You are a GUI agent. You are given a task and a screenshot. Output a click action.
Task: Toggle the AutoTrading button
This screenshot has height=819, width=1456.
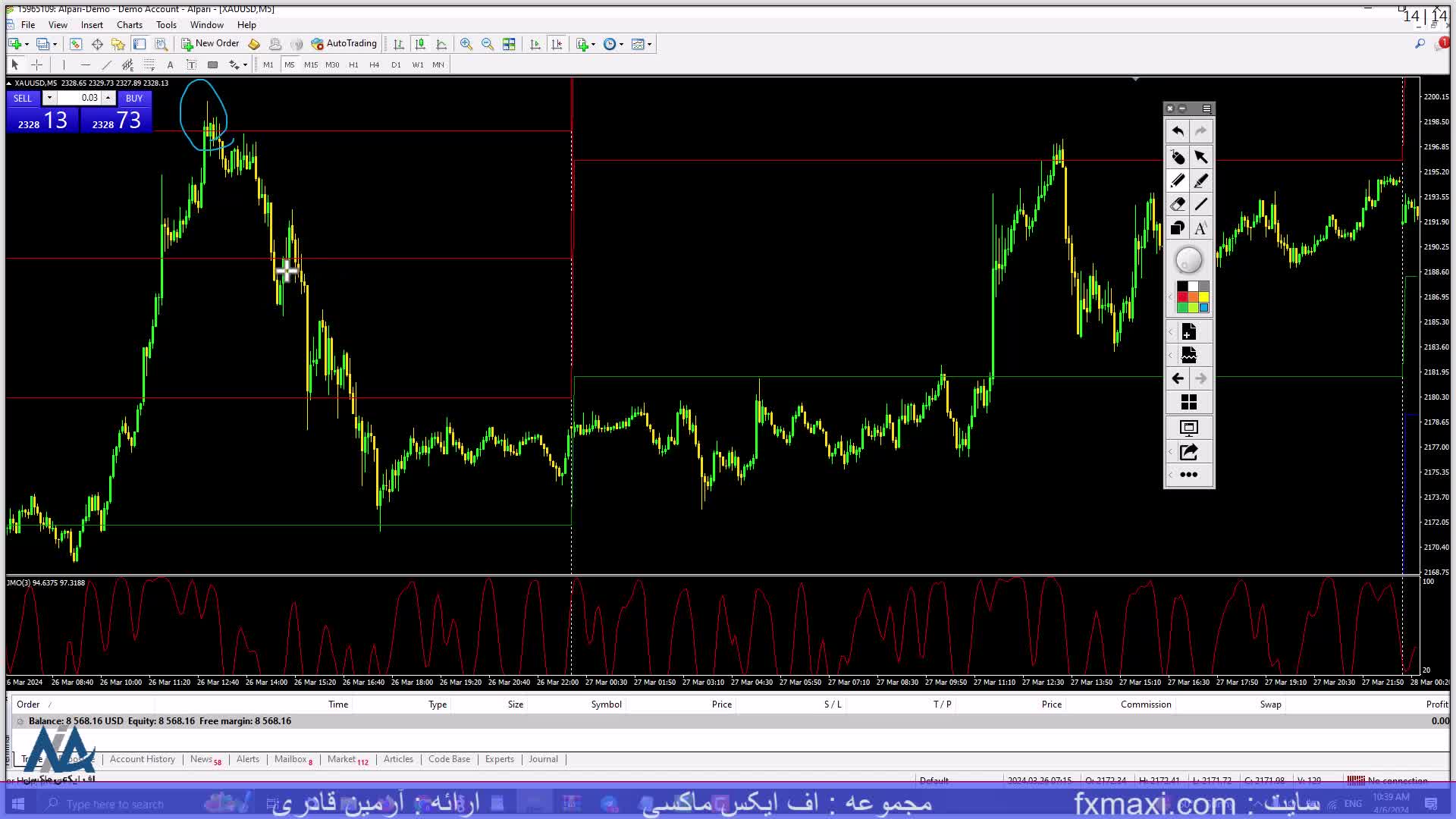point(344,43)
